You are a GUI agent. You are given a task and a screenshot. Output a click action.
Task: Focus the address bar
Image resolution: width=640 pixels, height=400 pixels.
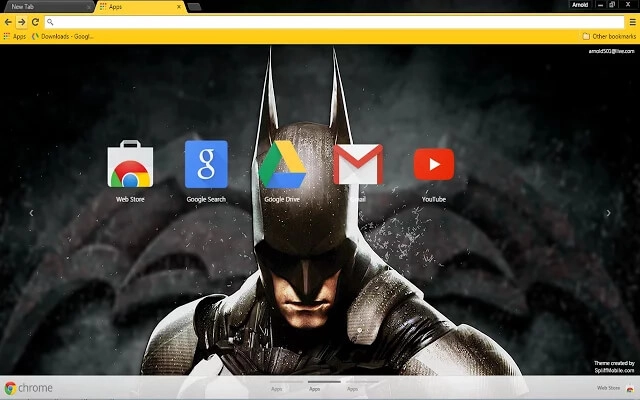tap(334, 22)
